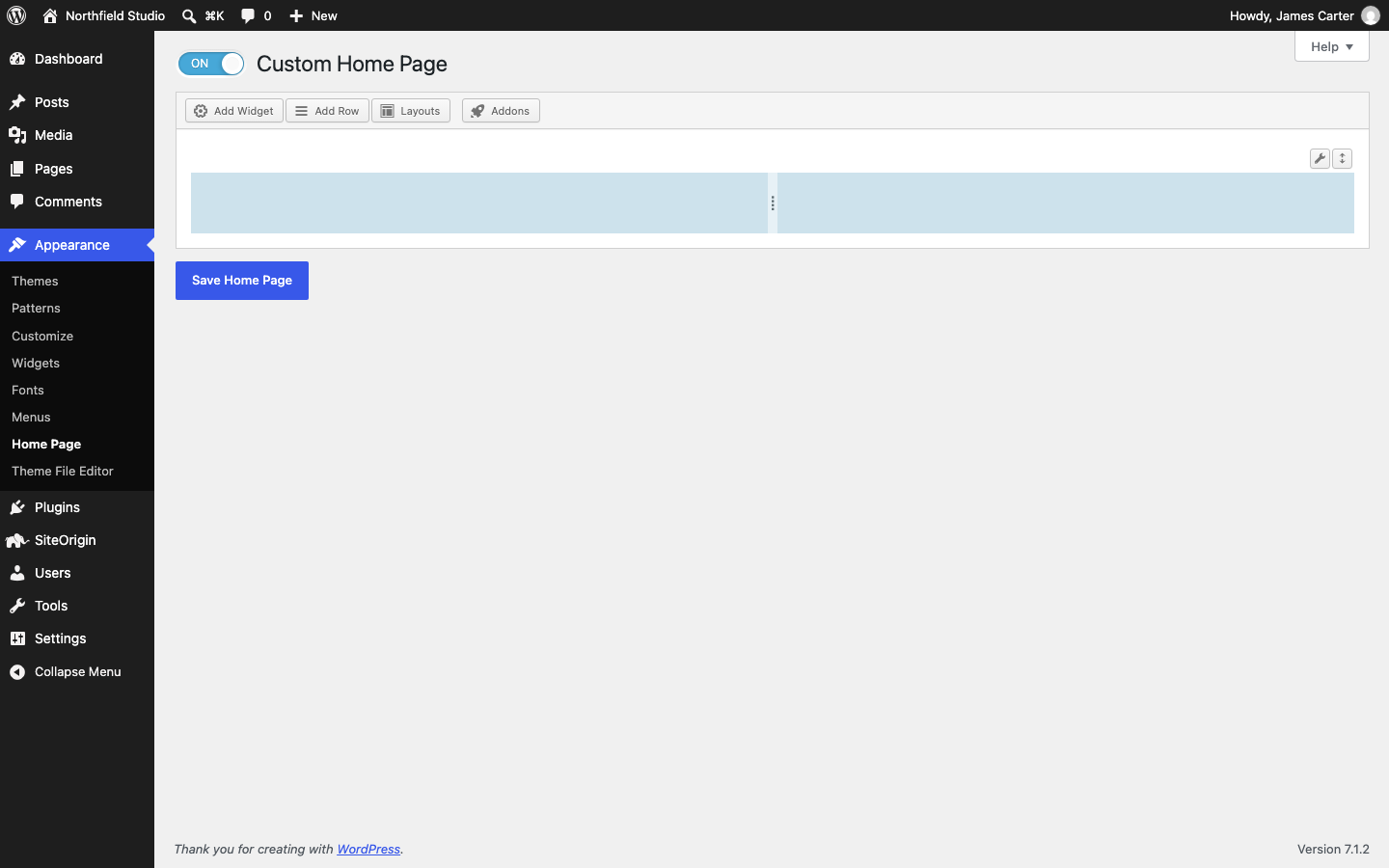Go to the Media library menu

77,135
